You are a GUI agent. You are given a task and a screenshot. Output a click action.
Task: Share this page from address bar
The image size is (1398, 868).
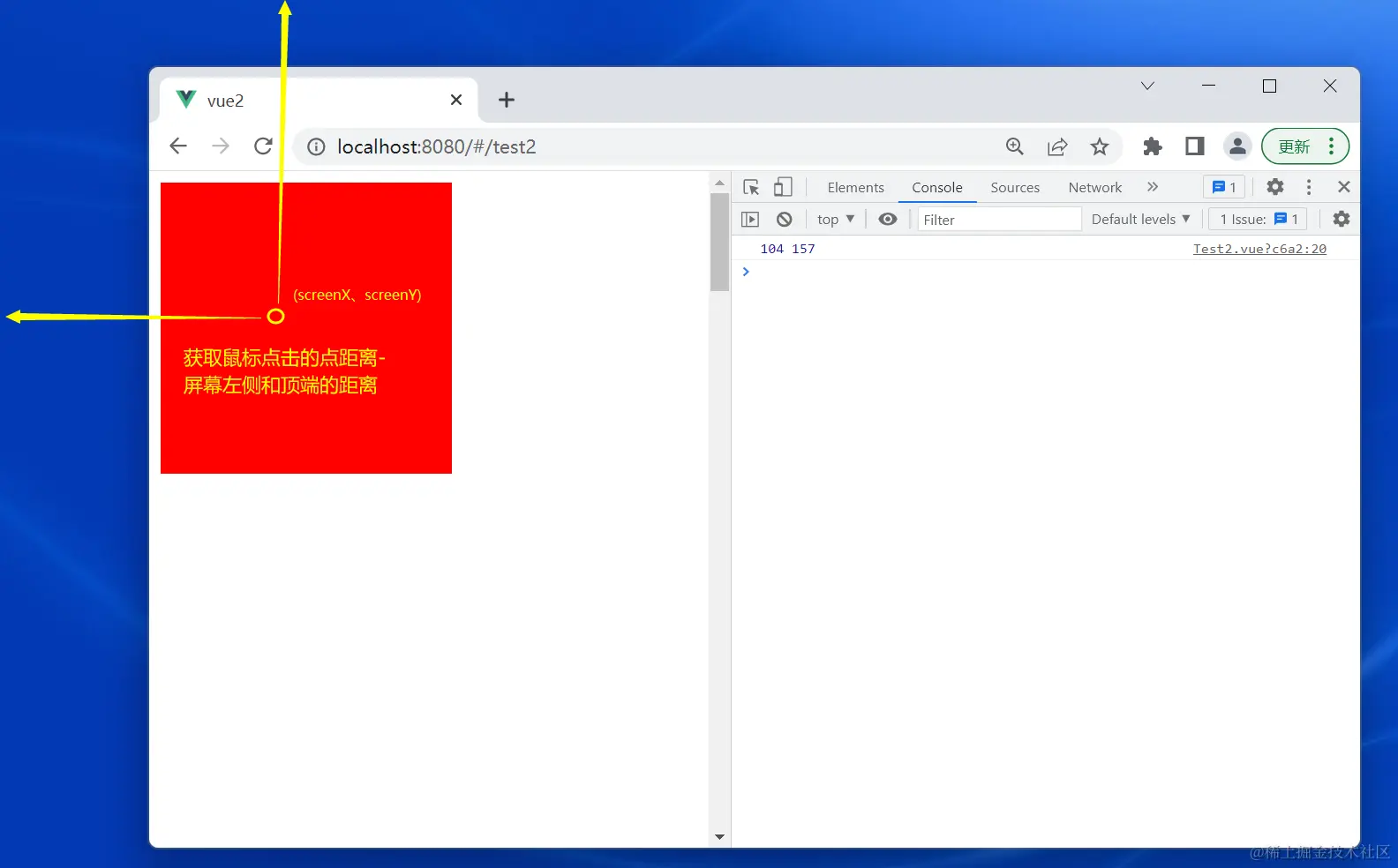coord(1057,146)
